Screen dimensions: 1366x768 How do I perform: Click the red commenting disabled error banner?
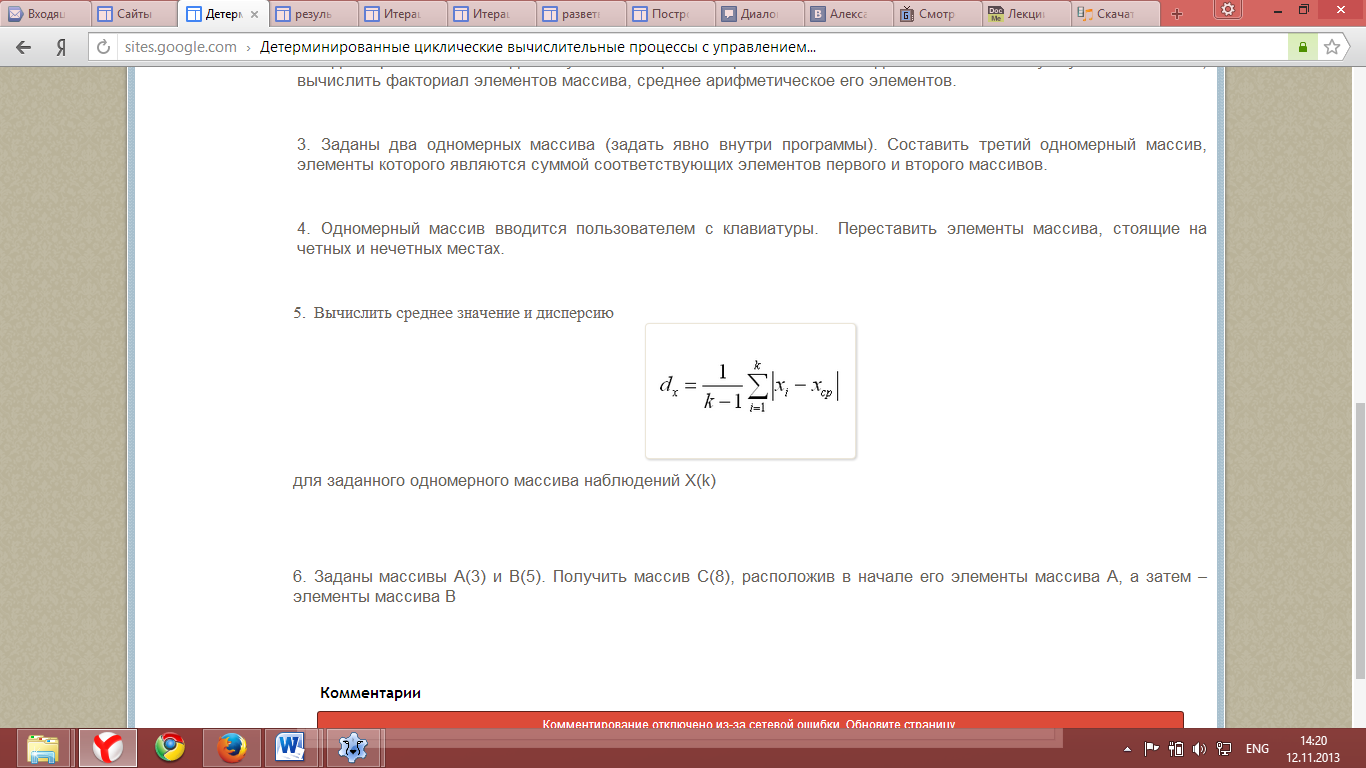pyautogui.click(x=750, y=720)
